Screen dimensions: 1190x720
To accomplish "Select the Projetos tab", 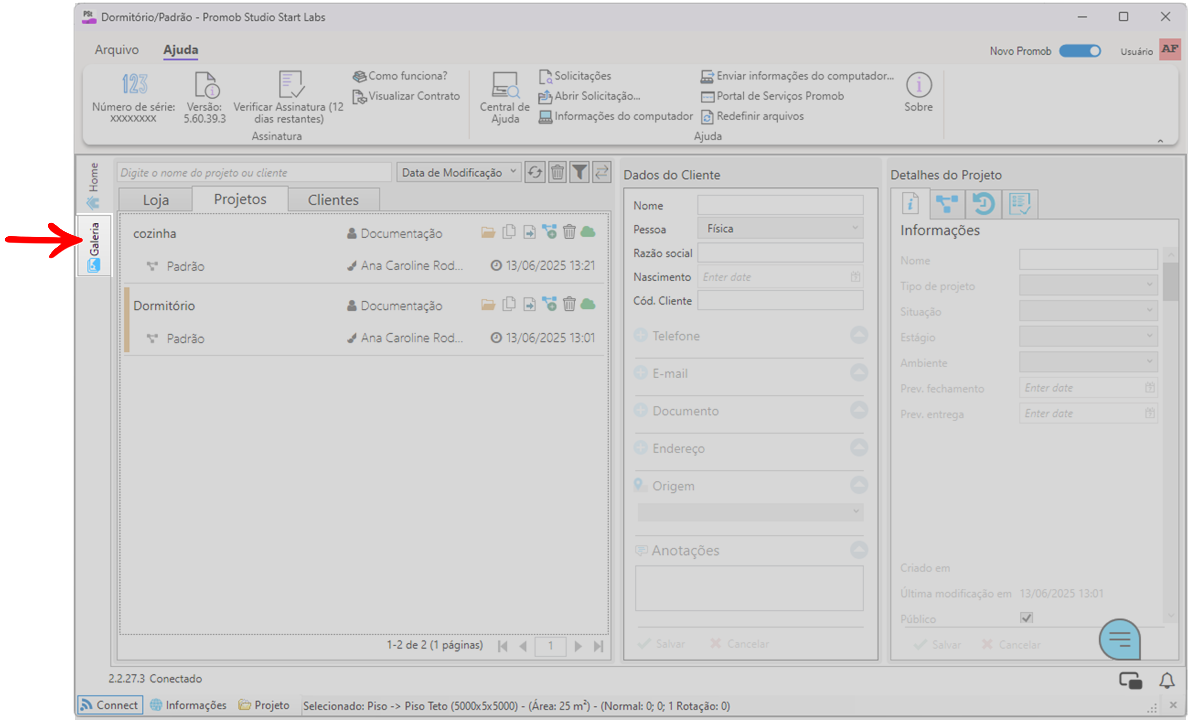I will click(240, 199).
